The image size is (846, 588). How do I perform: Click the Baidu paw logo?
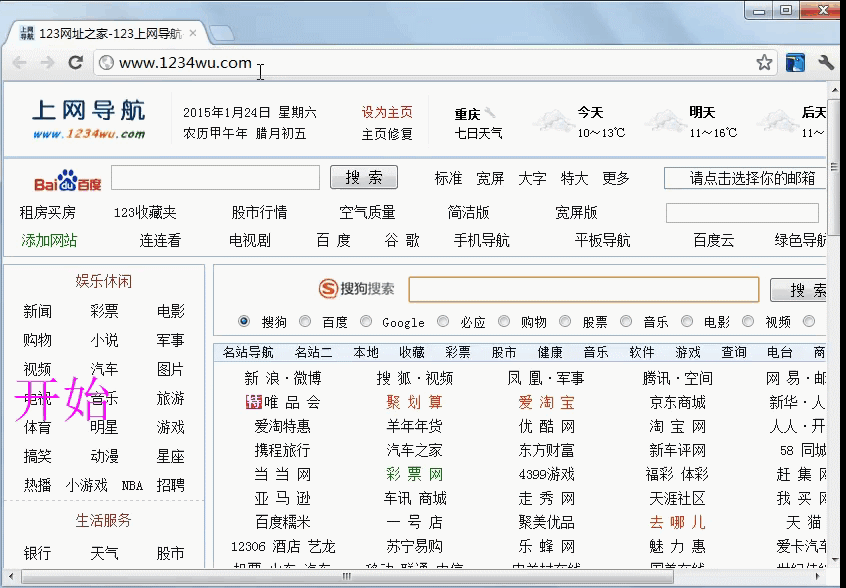pos(67,180)
